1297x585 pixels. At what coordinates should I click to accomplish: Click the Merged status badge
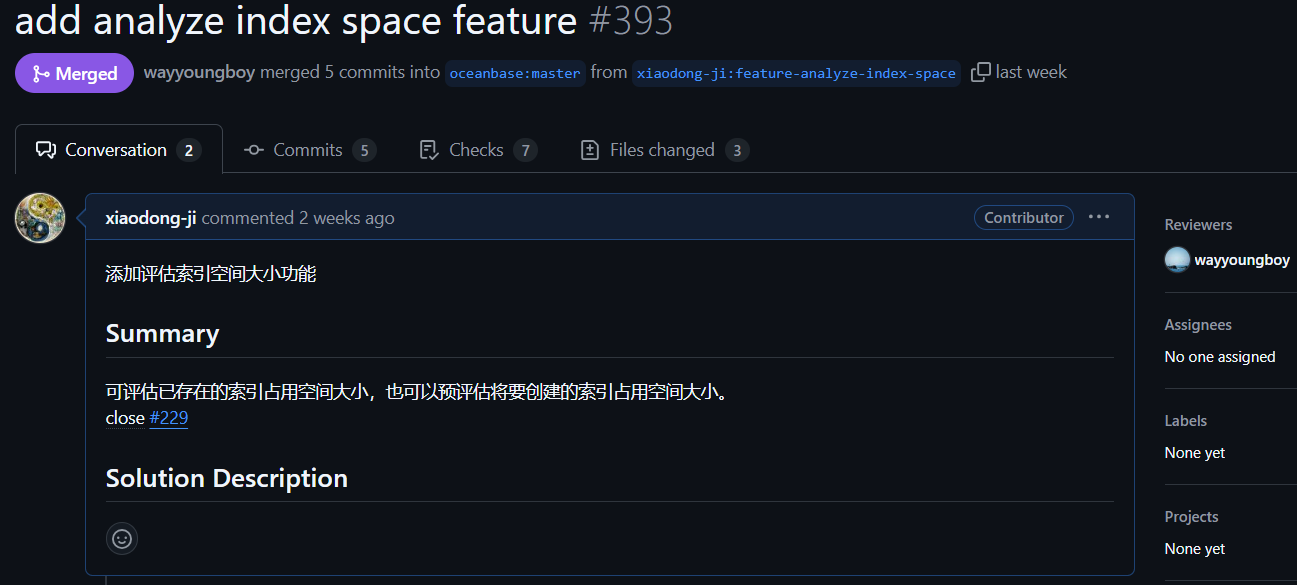pyautogui.click(x=74, y=73)
